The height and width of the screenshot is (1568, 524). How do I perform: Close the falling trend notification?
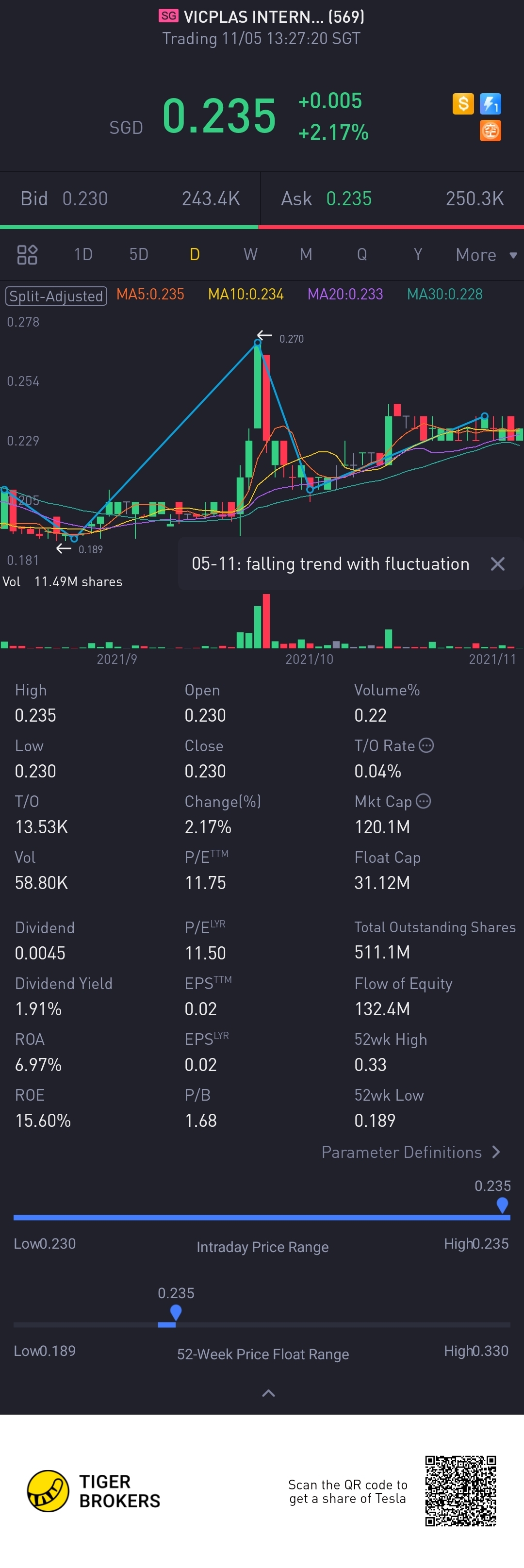497,564
